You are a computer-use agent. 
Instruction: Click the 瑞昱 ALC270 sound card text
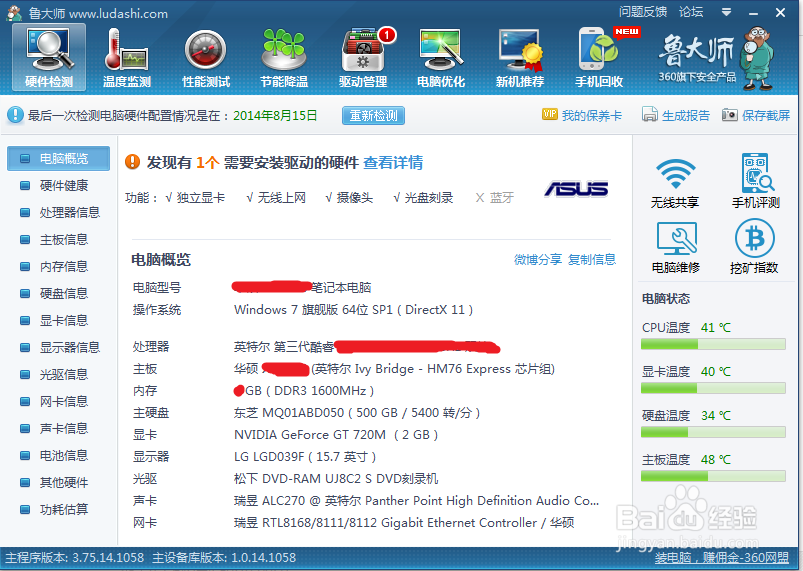coord(416,501)
